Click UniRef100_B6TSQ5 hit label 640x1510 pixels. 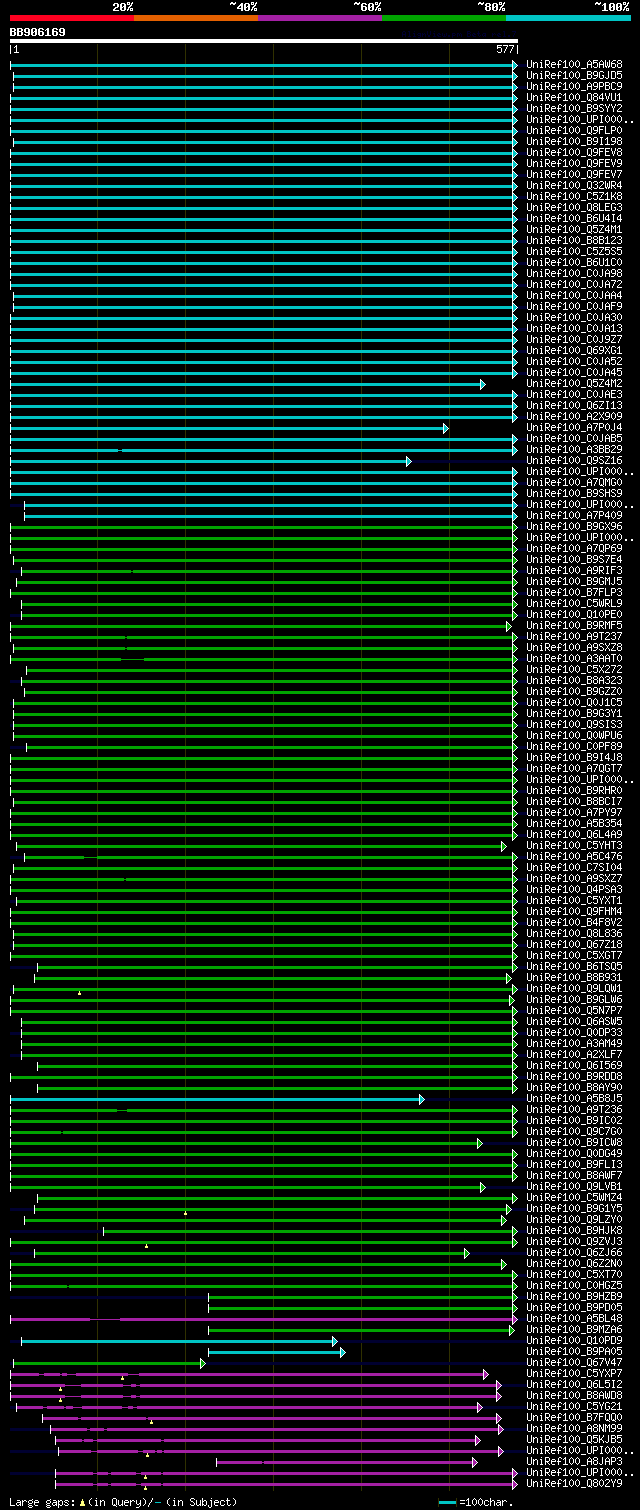tap(574, 966)
